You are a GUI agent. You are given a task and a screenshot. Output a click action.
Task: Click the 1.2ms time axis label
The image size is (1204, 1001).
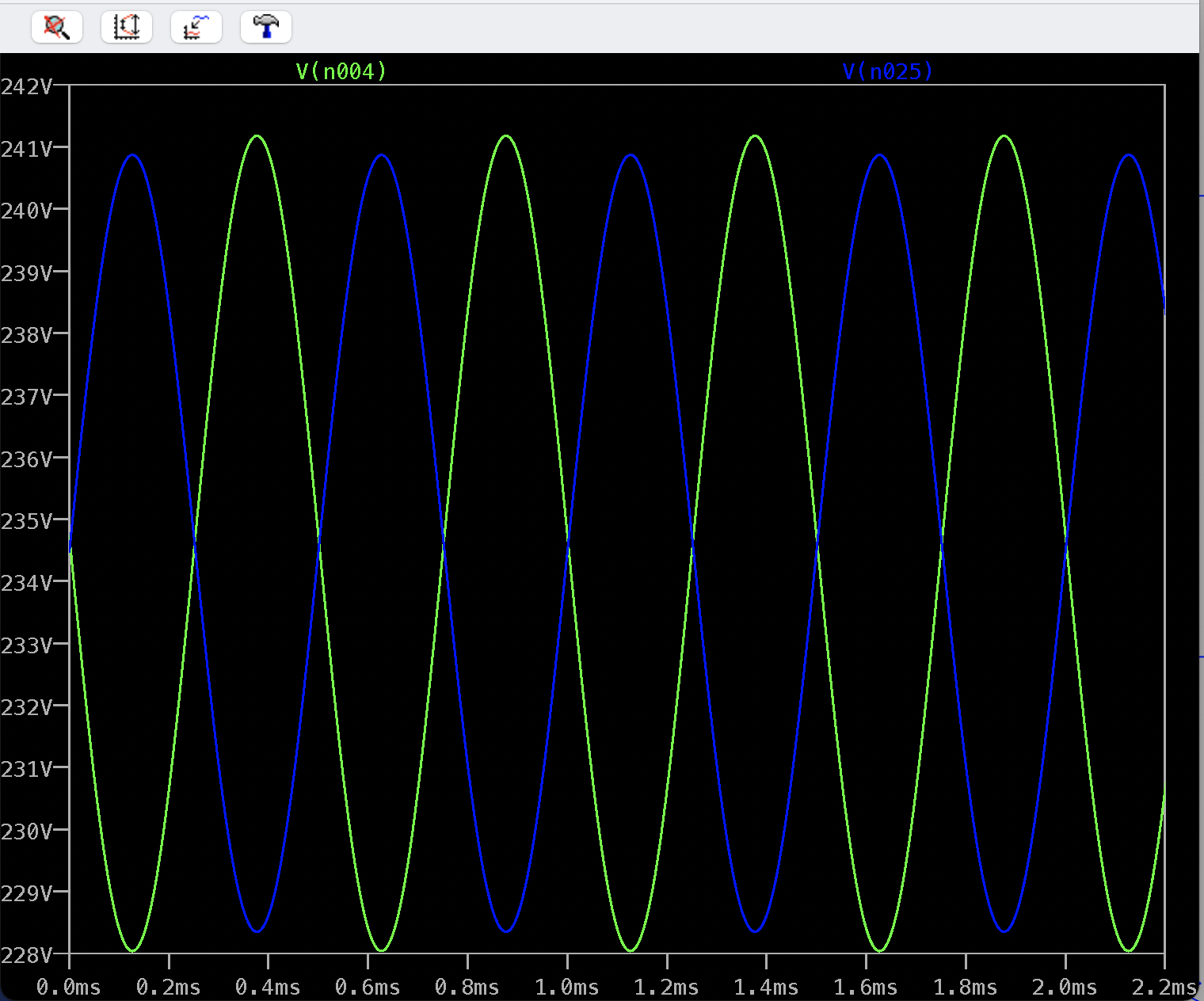tap(667, 988)
